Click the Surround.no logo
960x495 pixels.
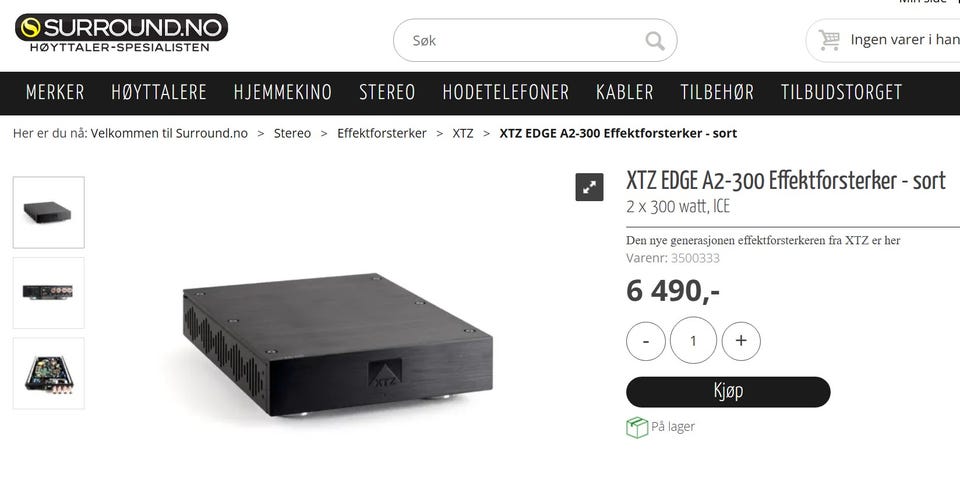tap(121, 33)
